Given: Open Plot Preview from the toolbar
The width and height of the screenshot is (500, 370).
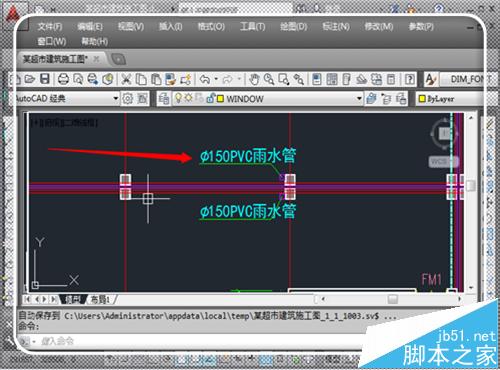Looking at the screenshot, I should point(78,79).
